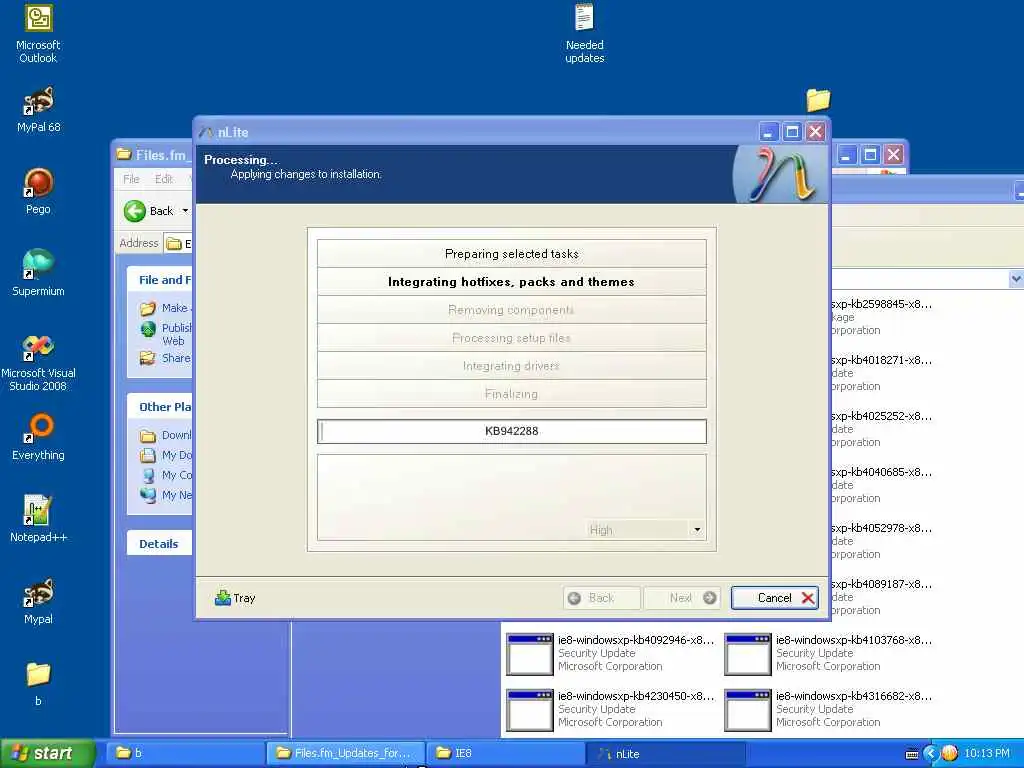The height and width of the screenshot is (768, 1024).
Task: Switch to nLite taskbar button
Action: (x=666, y=753)
